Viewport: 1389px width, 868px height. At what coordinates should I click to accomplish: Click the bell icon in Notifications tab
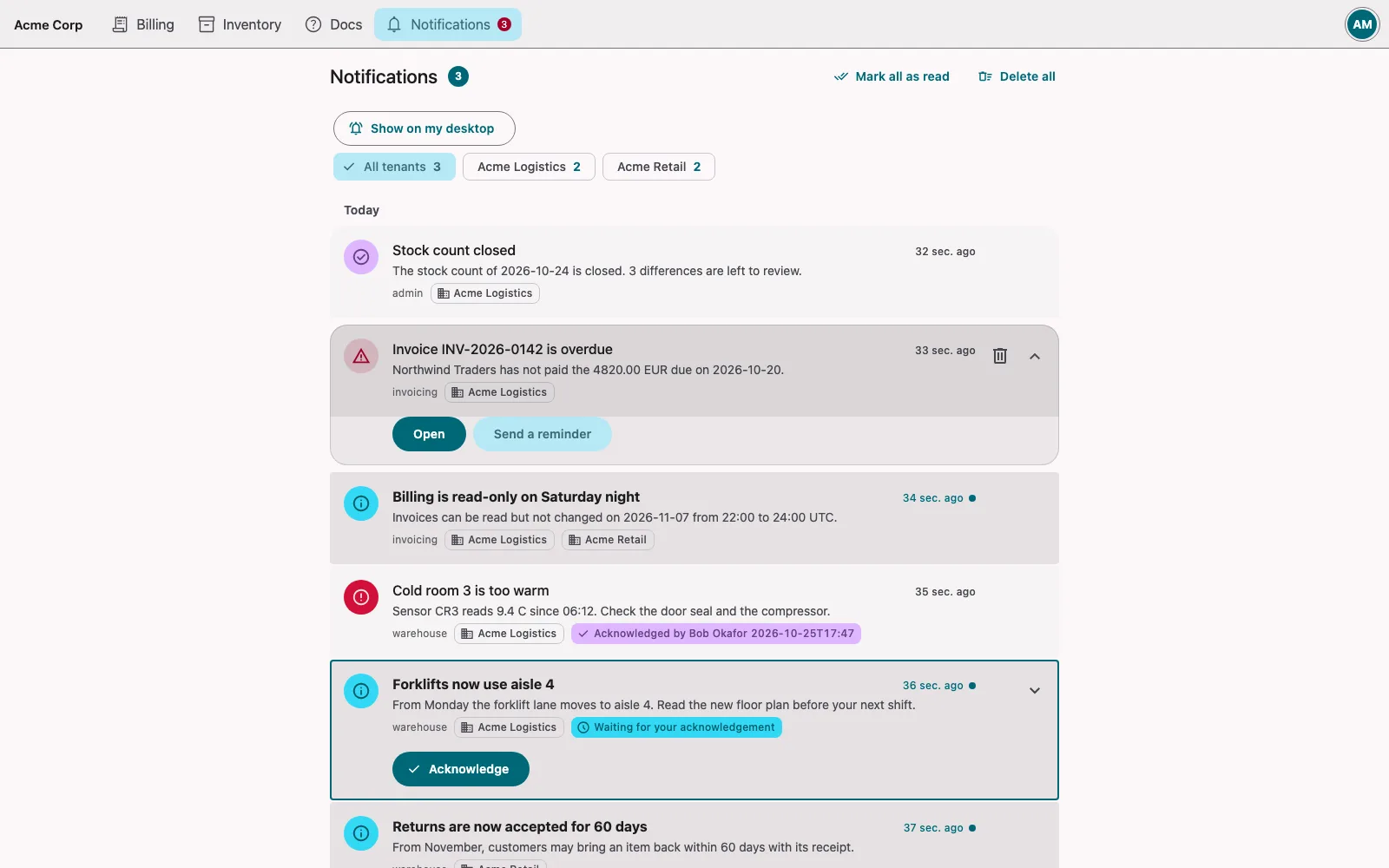click(x=394, y=24)
